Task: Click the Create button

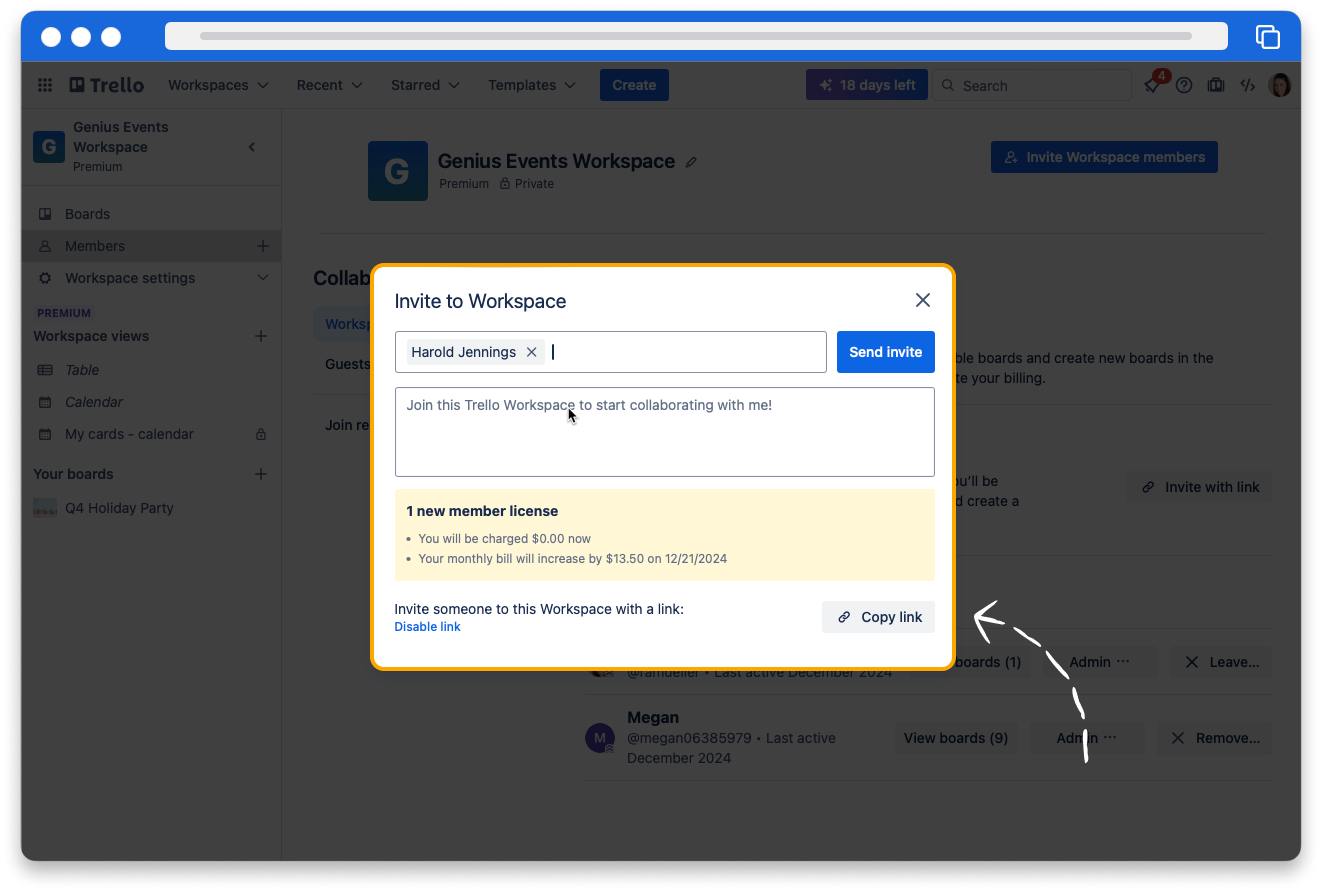Action: tap(634, 85)
